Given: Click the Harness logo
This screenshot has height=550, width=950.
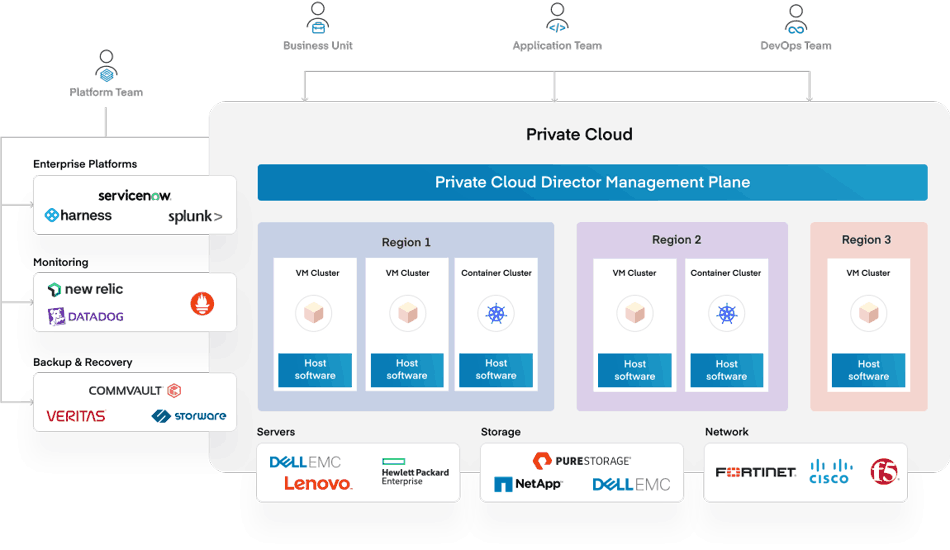Looking at the screenshot, I should (x=78, y=215).
